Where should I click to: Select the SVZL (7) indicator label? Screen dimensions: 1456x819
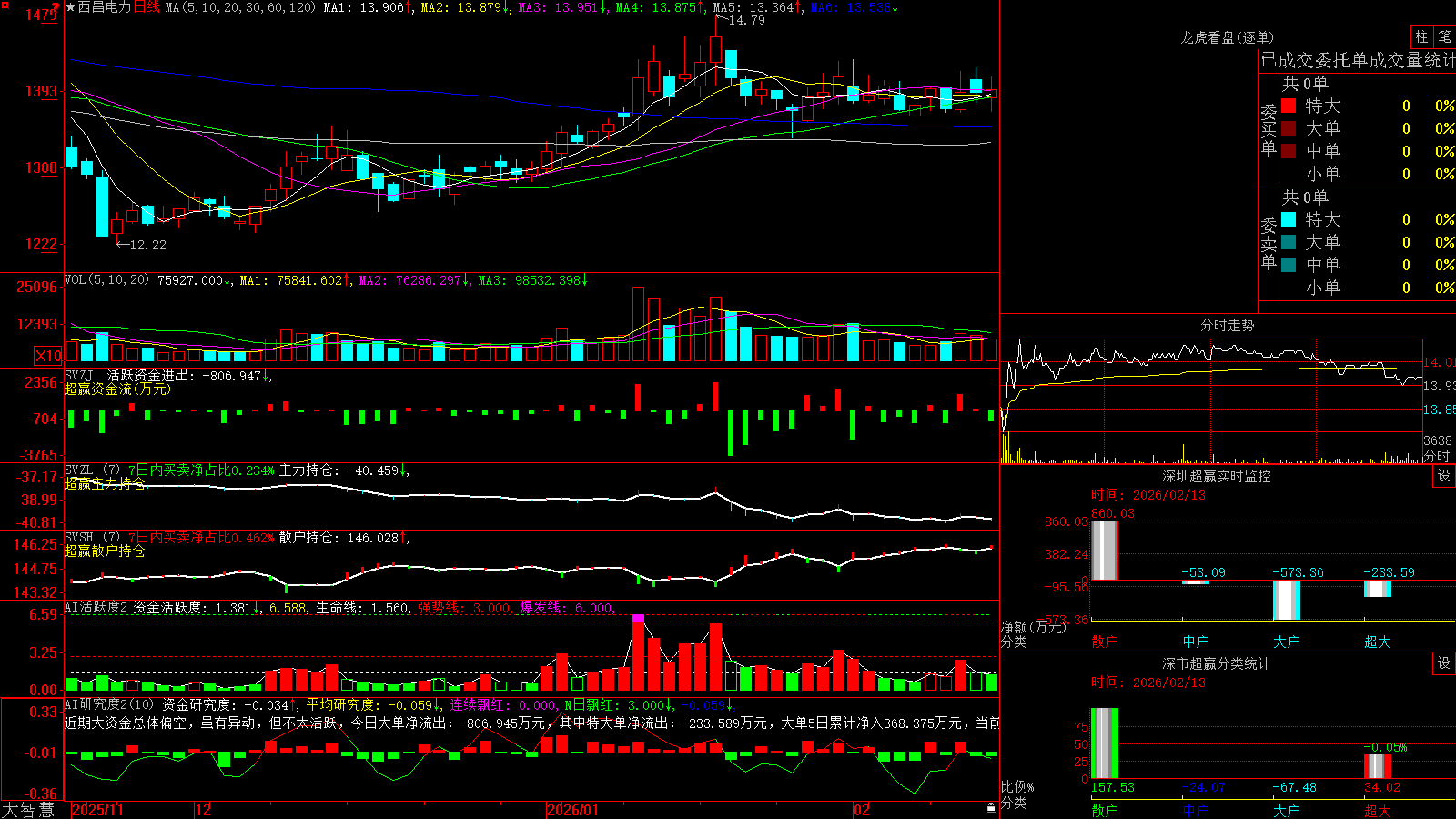(x=92, y=470)
